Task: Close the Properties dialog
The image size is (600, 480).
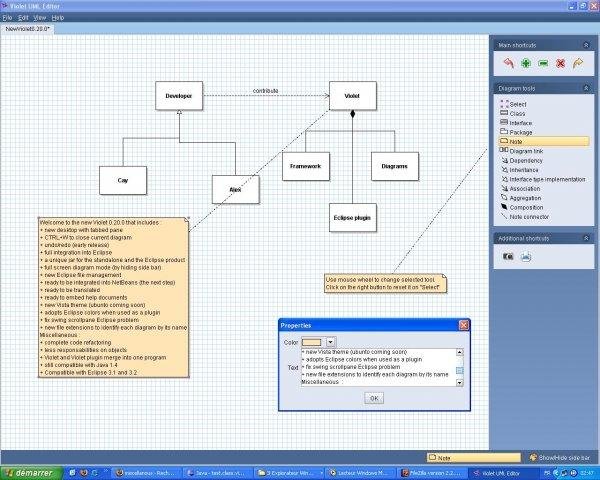Action: 464,325
